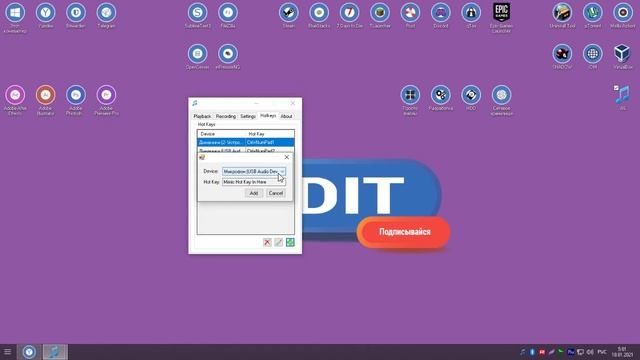Open the FileZilla desktop icon
Screen dimensions: 640x360
(x=228, y=16)
